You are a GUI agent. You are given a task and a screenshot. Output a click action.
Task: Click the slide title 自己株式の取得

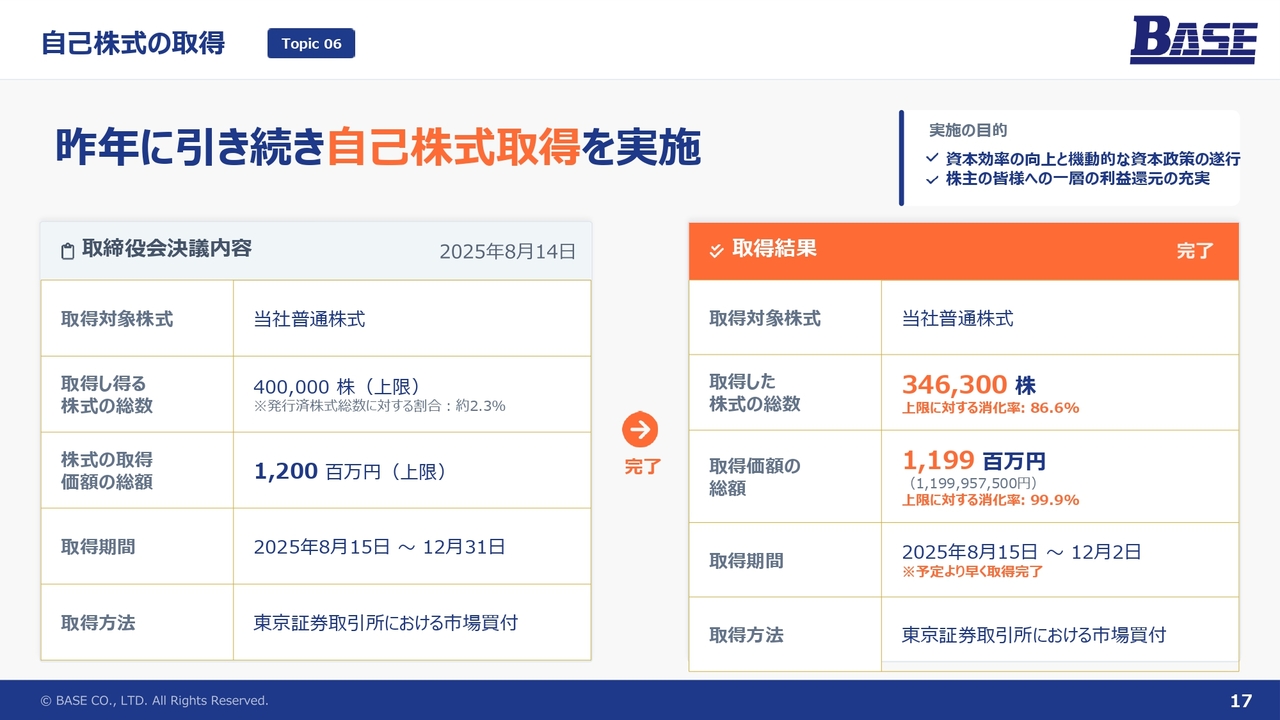click(133, 43)
